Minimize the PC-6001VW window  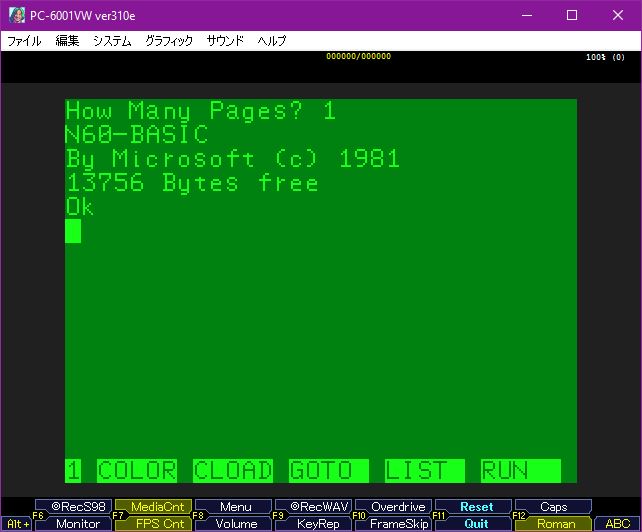pos(527,16)
